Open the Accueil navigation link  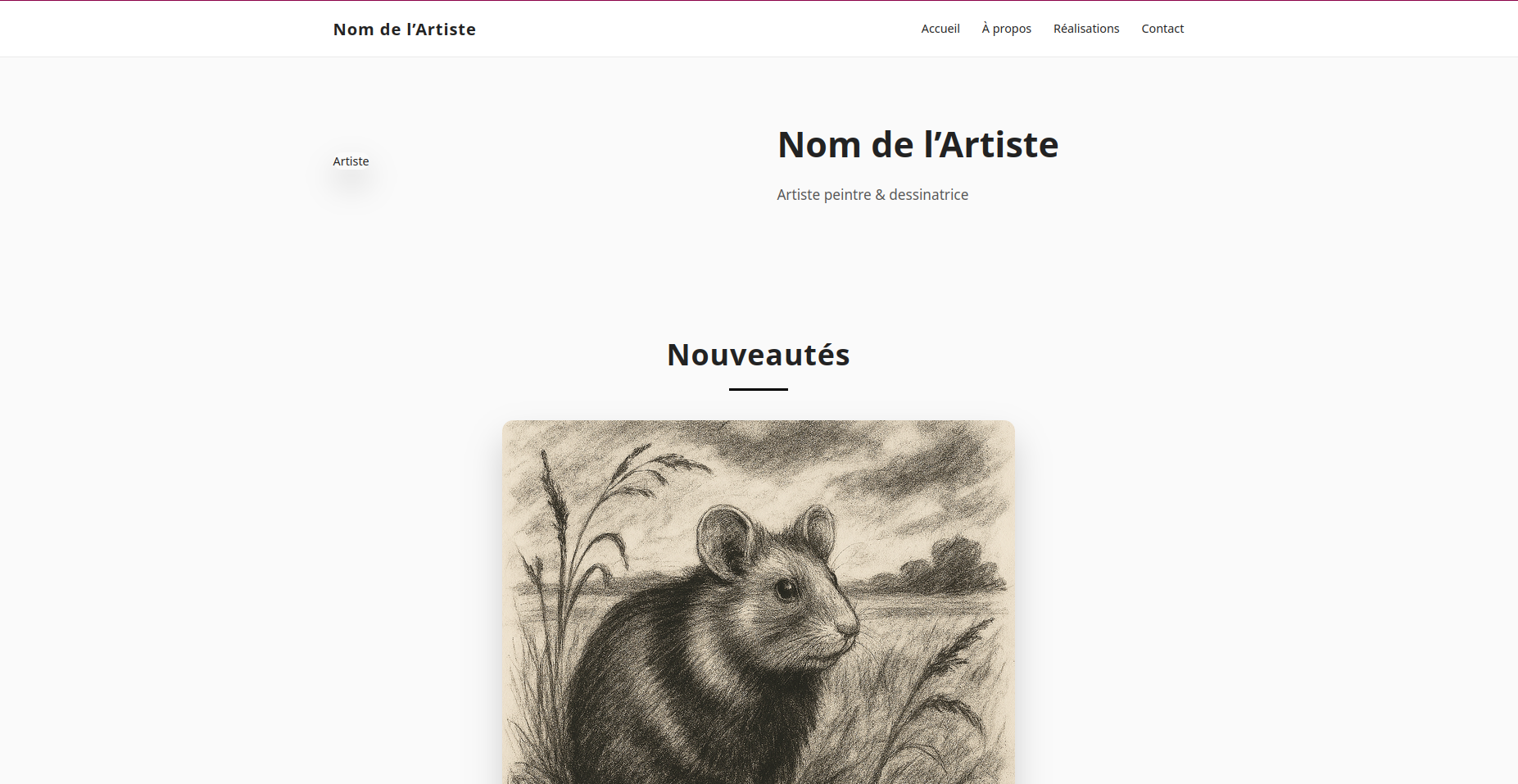[x=940, y=28]
